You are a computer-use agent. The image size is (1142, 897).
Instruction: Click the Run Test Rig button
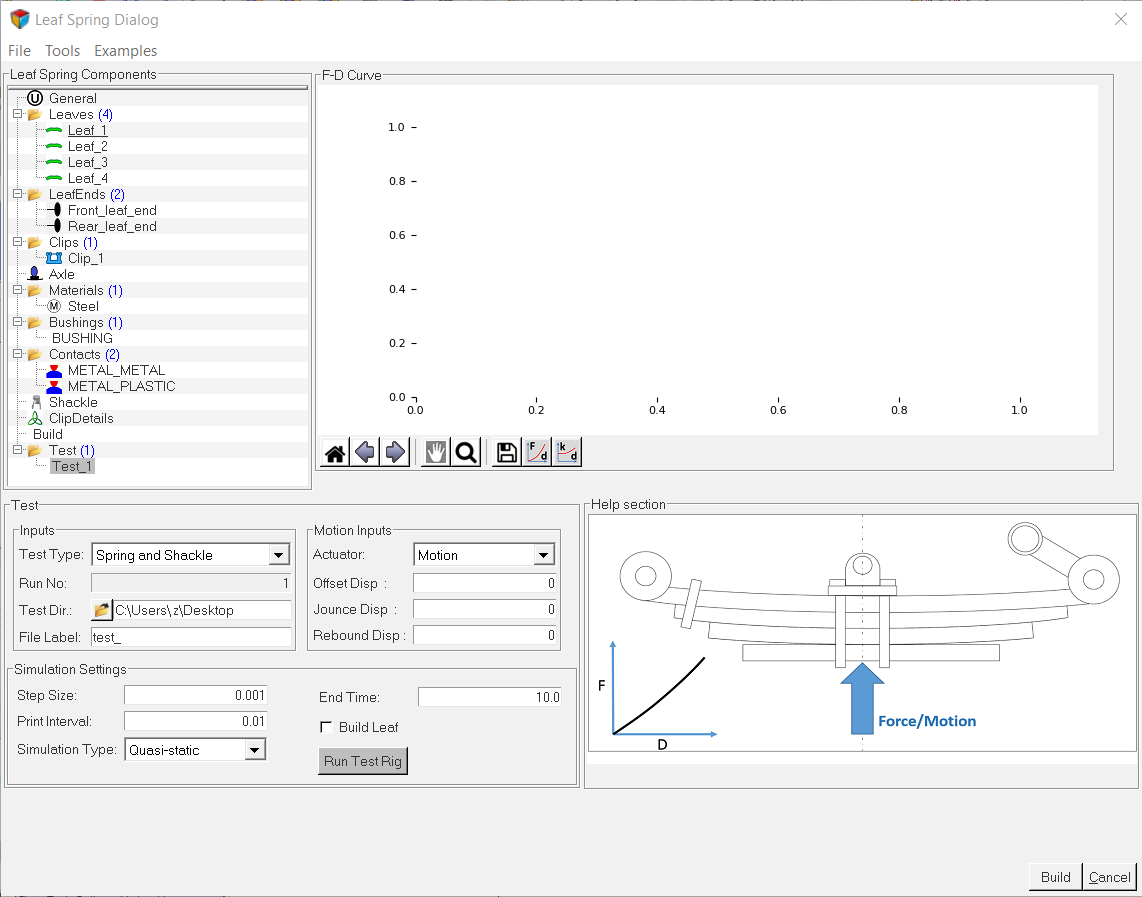(x=363, y=761)
